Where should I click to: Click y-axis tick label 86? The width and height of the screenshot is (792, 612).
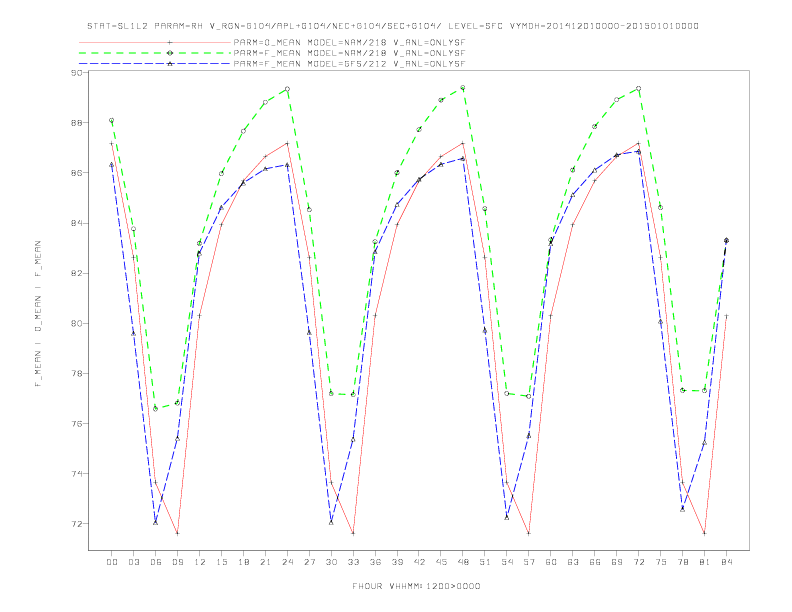click(77, 173)
